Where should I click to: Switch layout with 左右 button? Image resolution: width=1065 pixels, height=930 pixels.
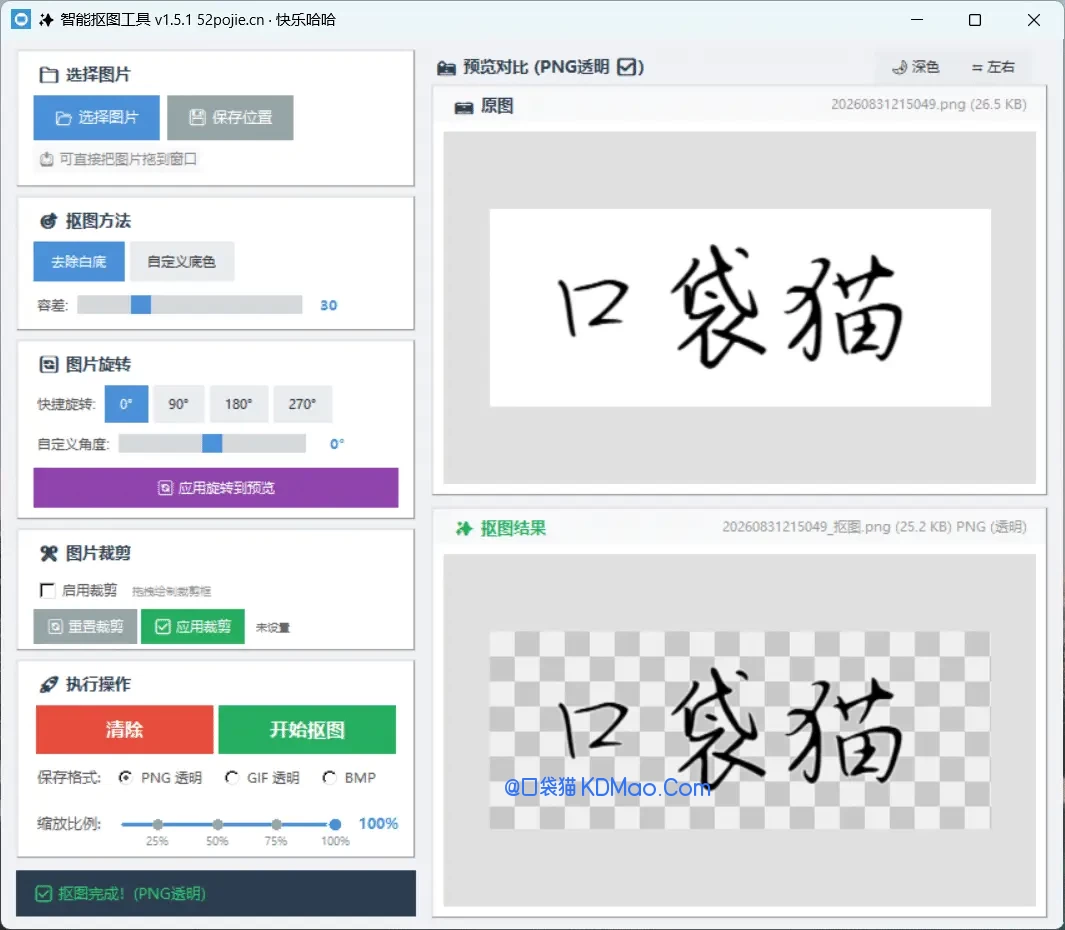(993, 67)
